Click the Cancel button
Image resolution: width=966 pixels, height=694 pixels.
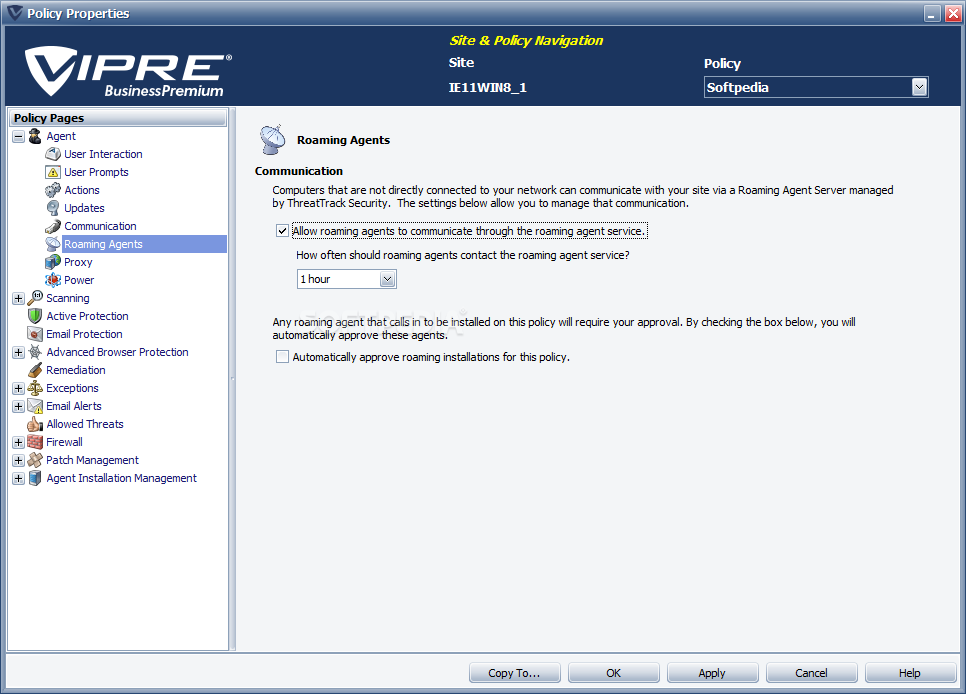click(811, 673)
